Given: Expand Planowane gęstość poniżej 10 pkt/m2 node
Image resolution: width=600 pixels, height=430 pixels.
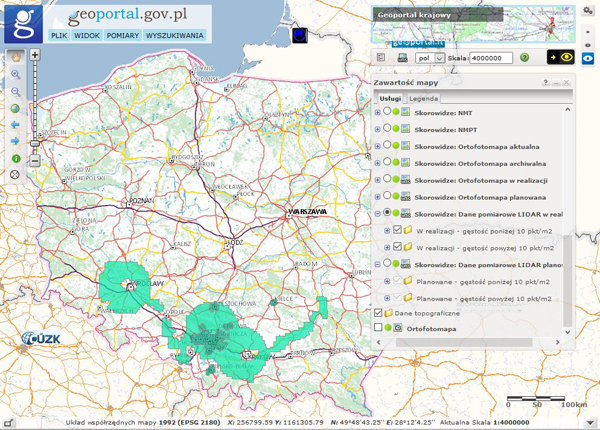Looking at the screenshot, I should point(387,282).
